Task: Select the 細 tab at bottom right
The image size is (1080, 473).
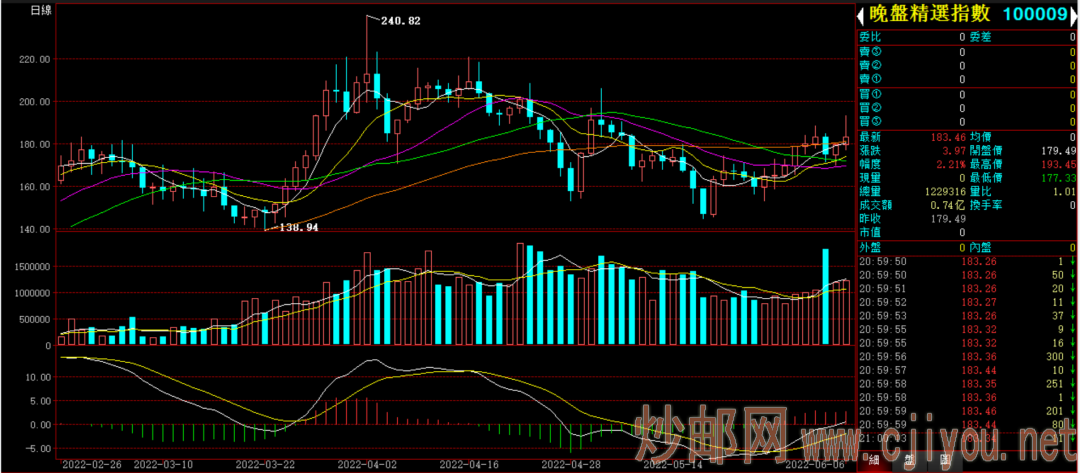Action: click(x=874, y=462)
